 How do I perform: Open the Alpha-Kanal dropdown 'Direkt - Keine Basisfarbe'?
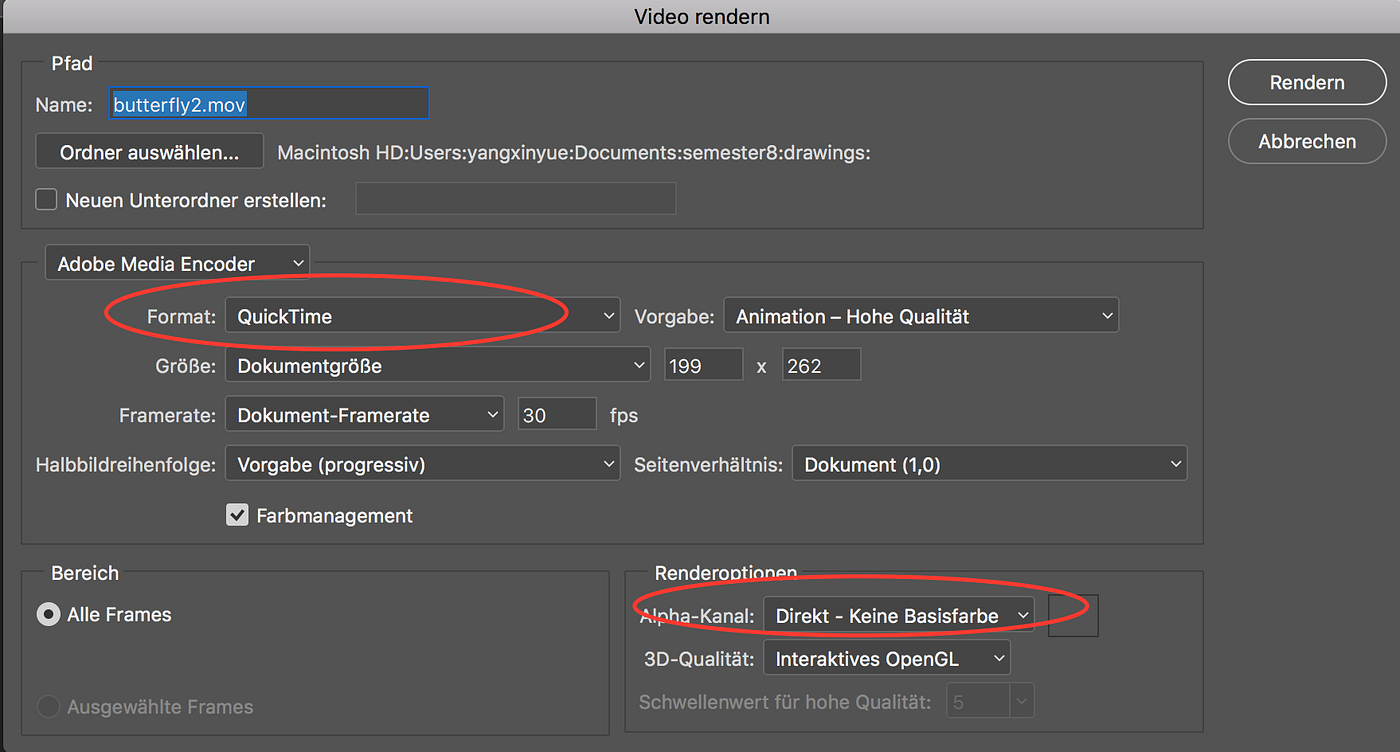897,615
